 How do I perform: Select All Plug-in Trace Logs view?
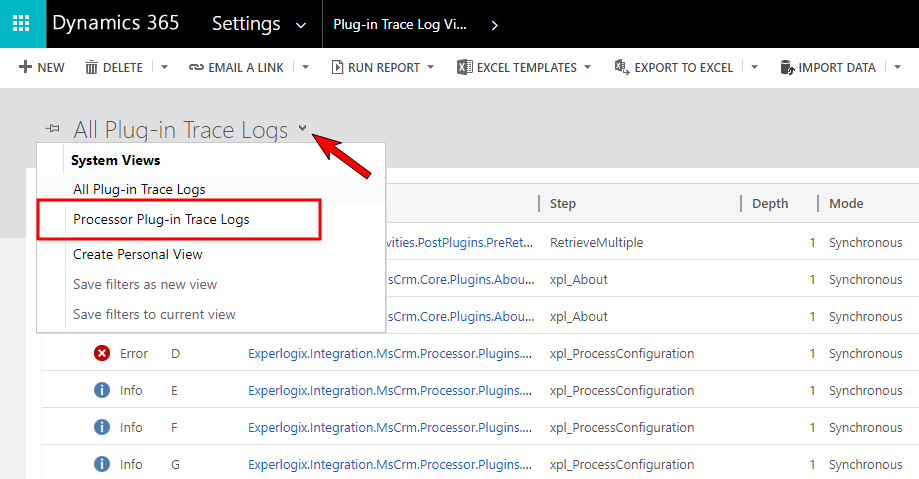point(139,189)
